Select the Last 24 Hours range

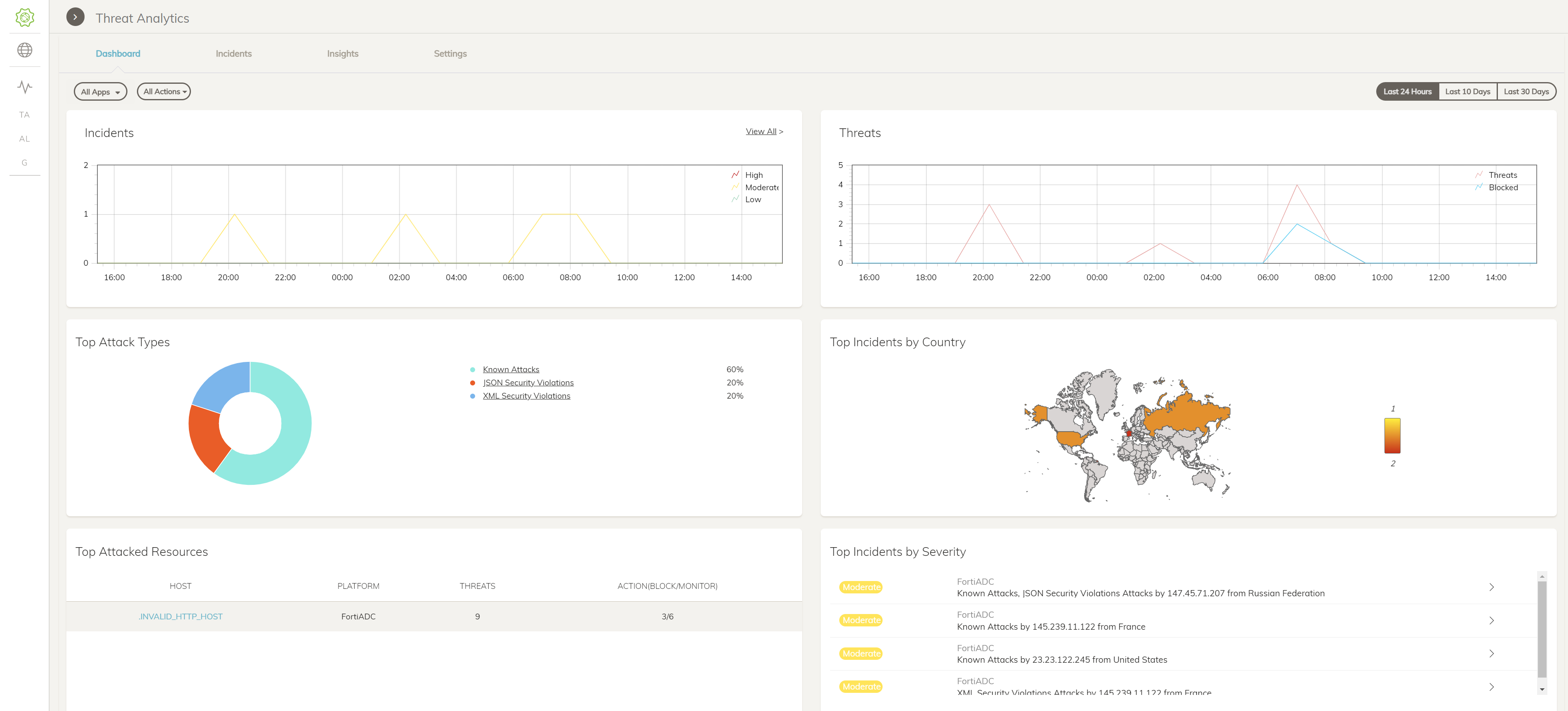tap(1407, 91)
